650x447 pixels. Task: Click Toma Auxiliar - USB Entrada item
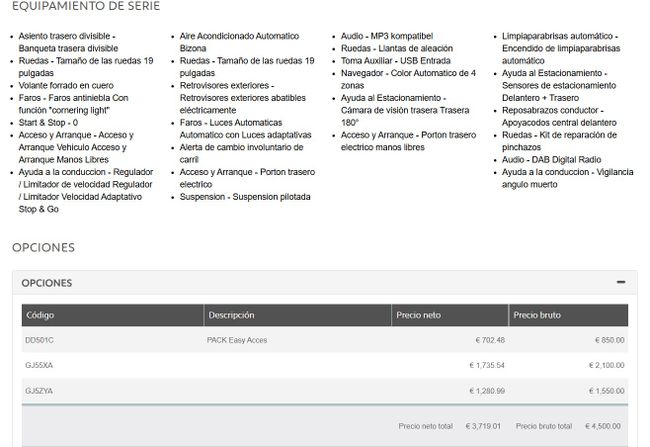[x=395, y=61]
